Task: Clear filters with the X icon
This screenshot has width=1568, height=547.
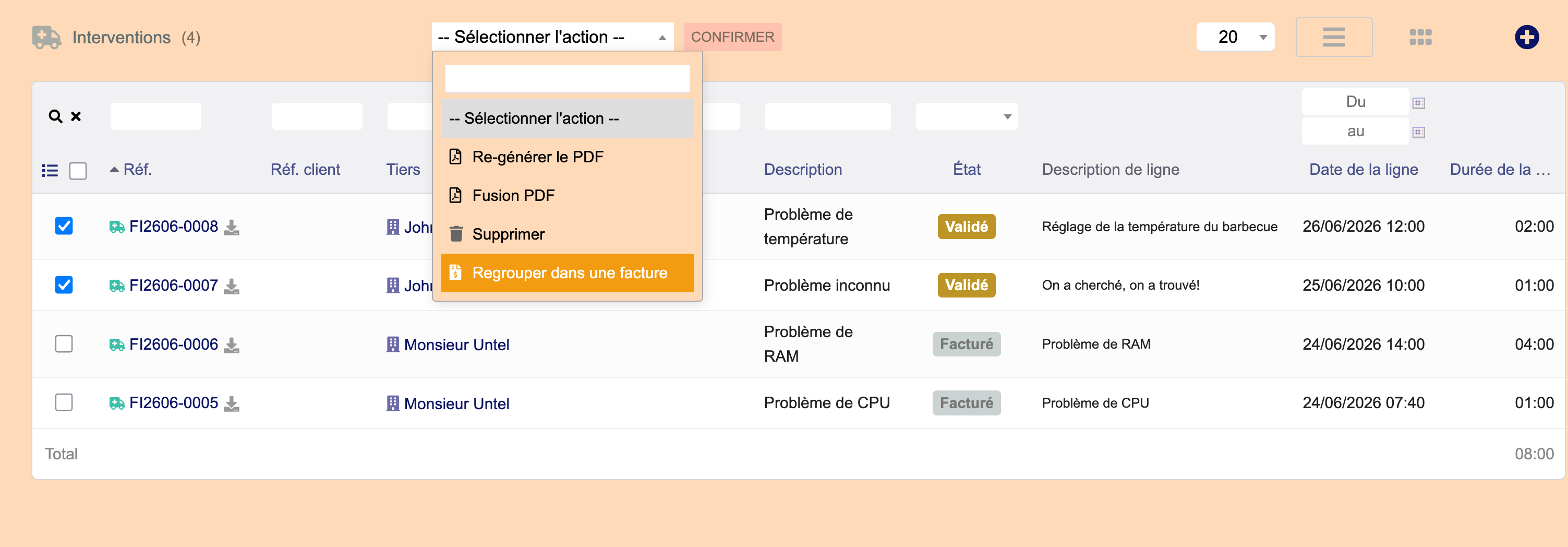Action: pyautogui.click(x=76, y=116)
